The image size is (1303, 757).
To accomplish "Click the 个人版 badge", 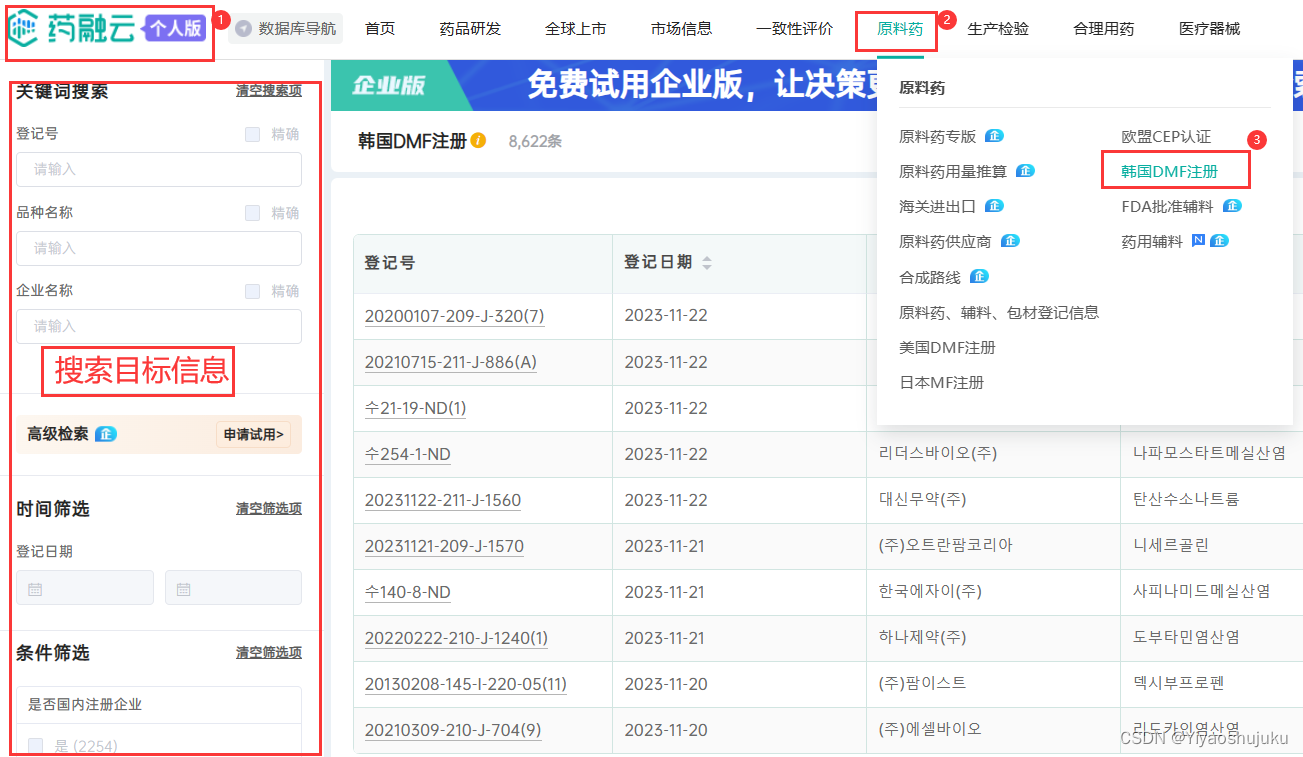I will pyautogui.click(x=176, y=28).
